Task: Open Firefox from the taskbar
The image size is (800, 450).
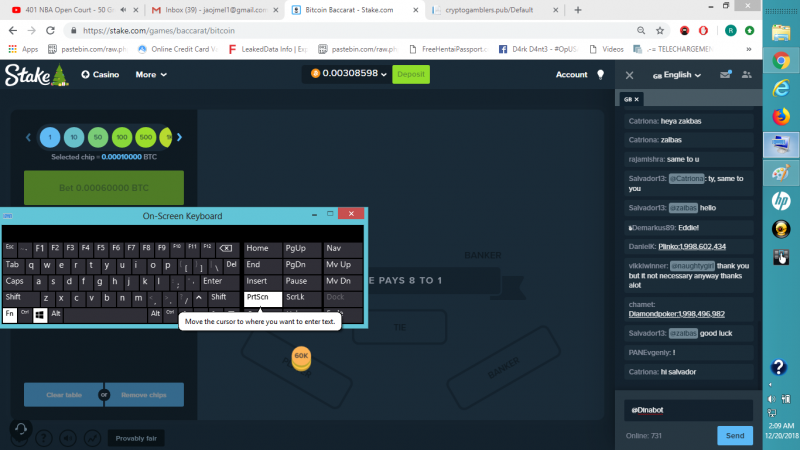Action: click(x=781, y=116)
